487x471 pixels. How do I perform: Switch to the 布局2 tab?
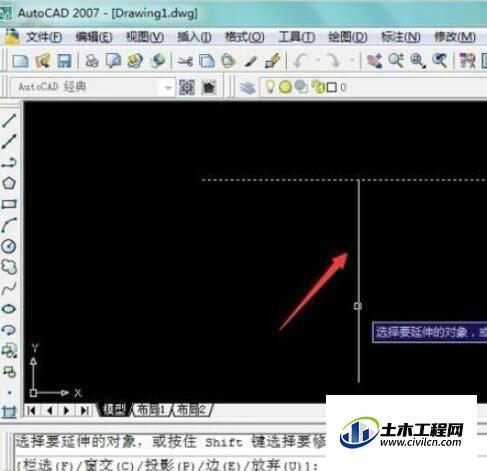(x=191, y=410)
